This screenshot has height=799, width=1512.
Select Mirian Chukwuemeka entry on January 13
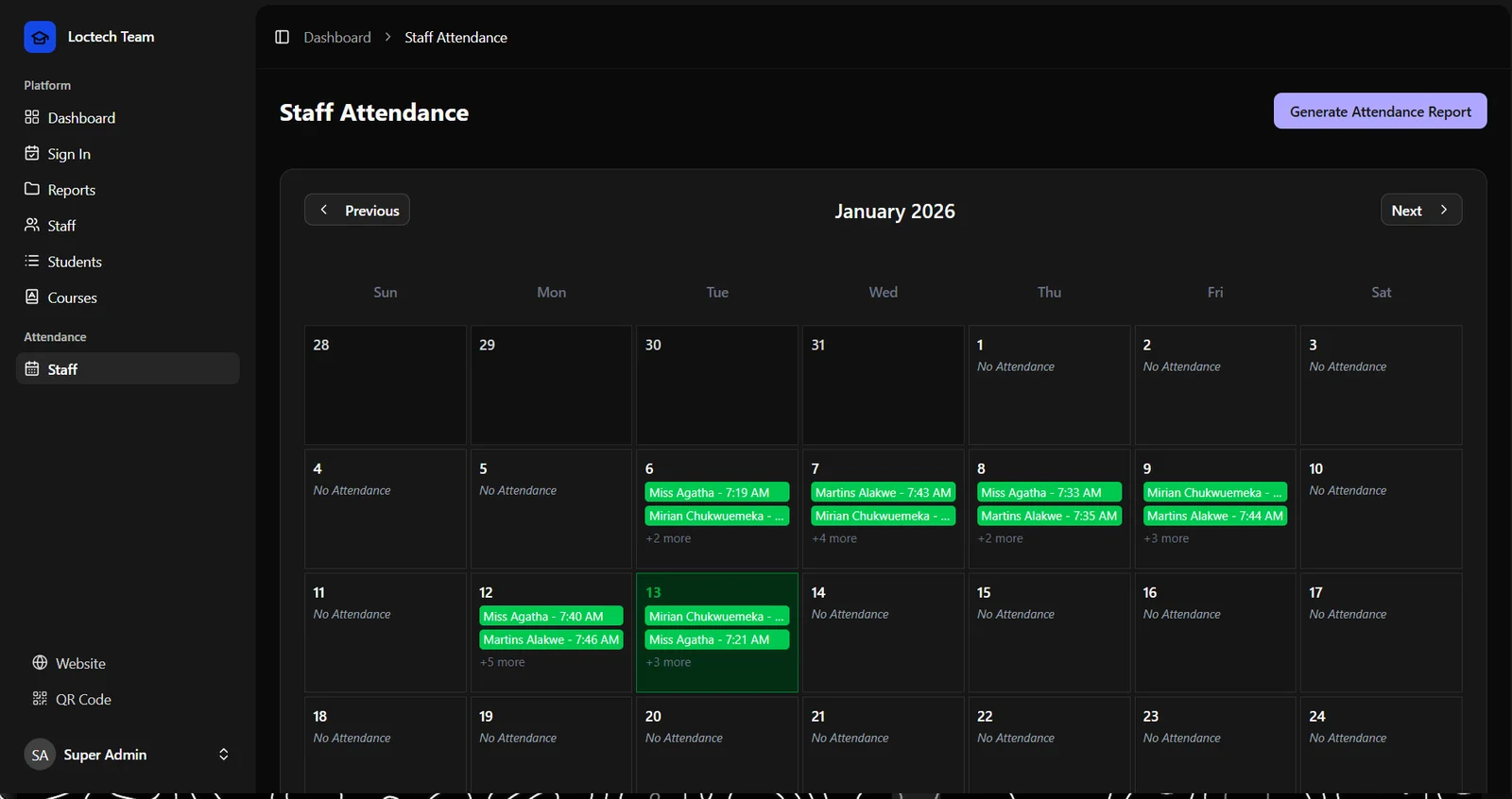[717, 616]
